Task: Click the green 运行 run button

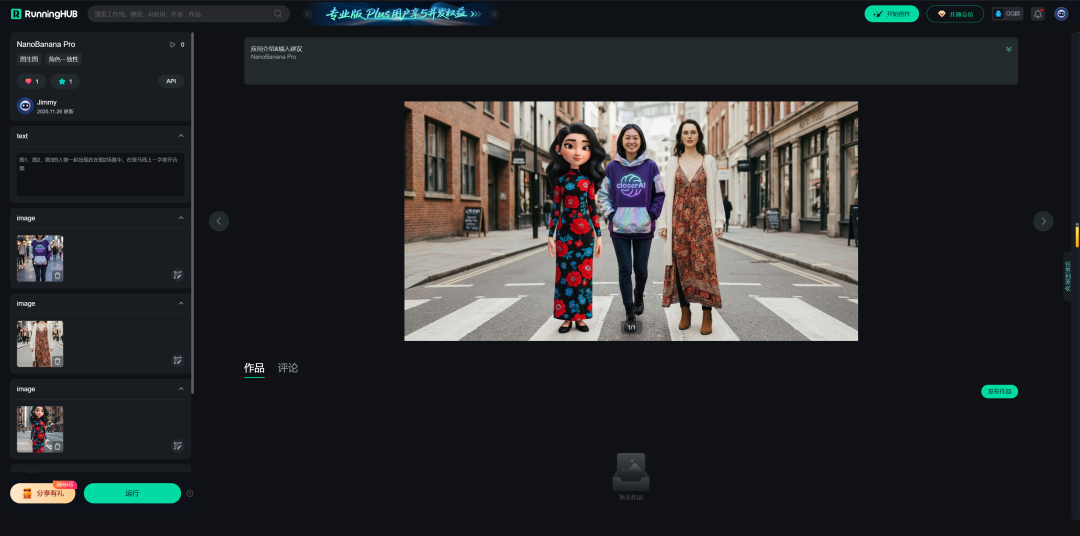Action: click(132, 493)
